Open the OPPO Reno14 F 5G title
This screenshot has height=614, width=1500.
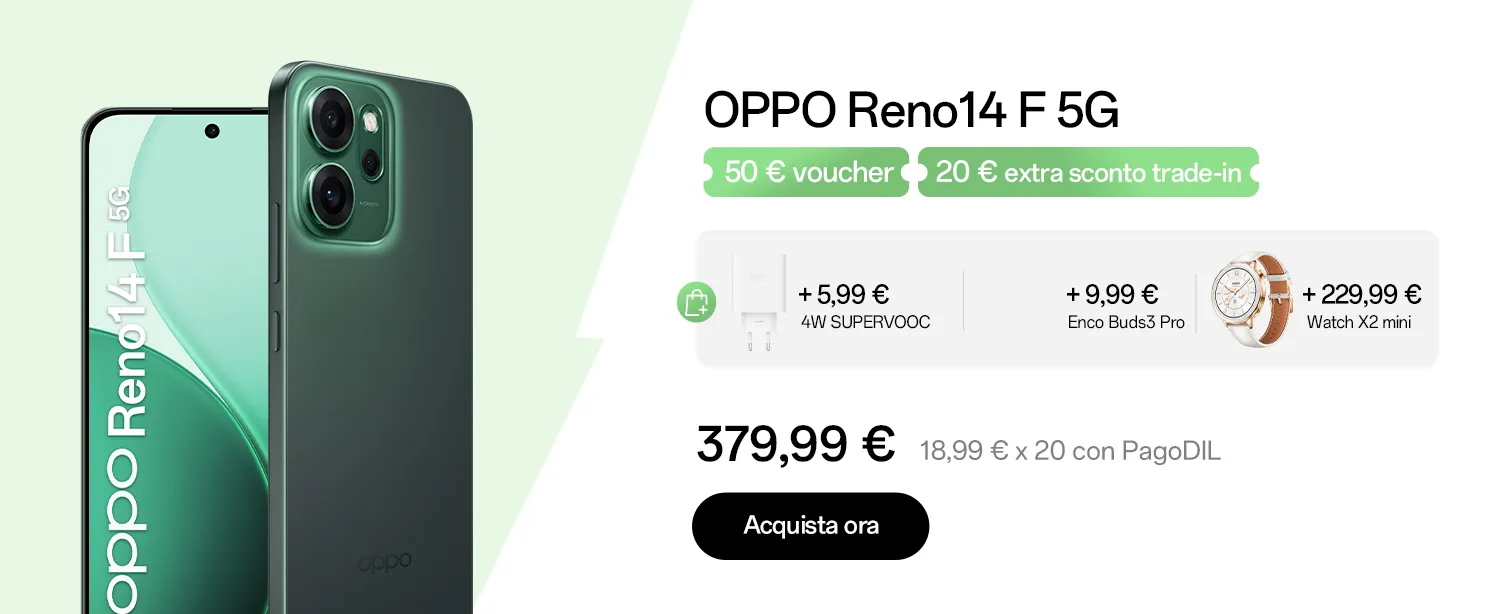[911, 111]
